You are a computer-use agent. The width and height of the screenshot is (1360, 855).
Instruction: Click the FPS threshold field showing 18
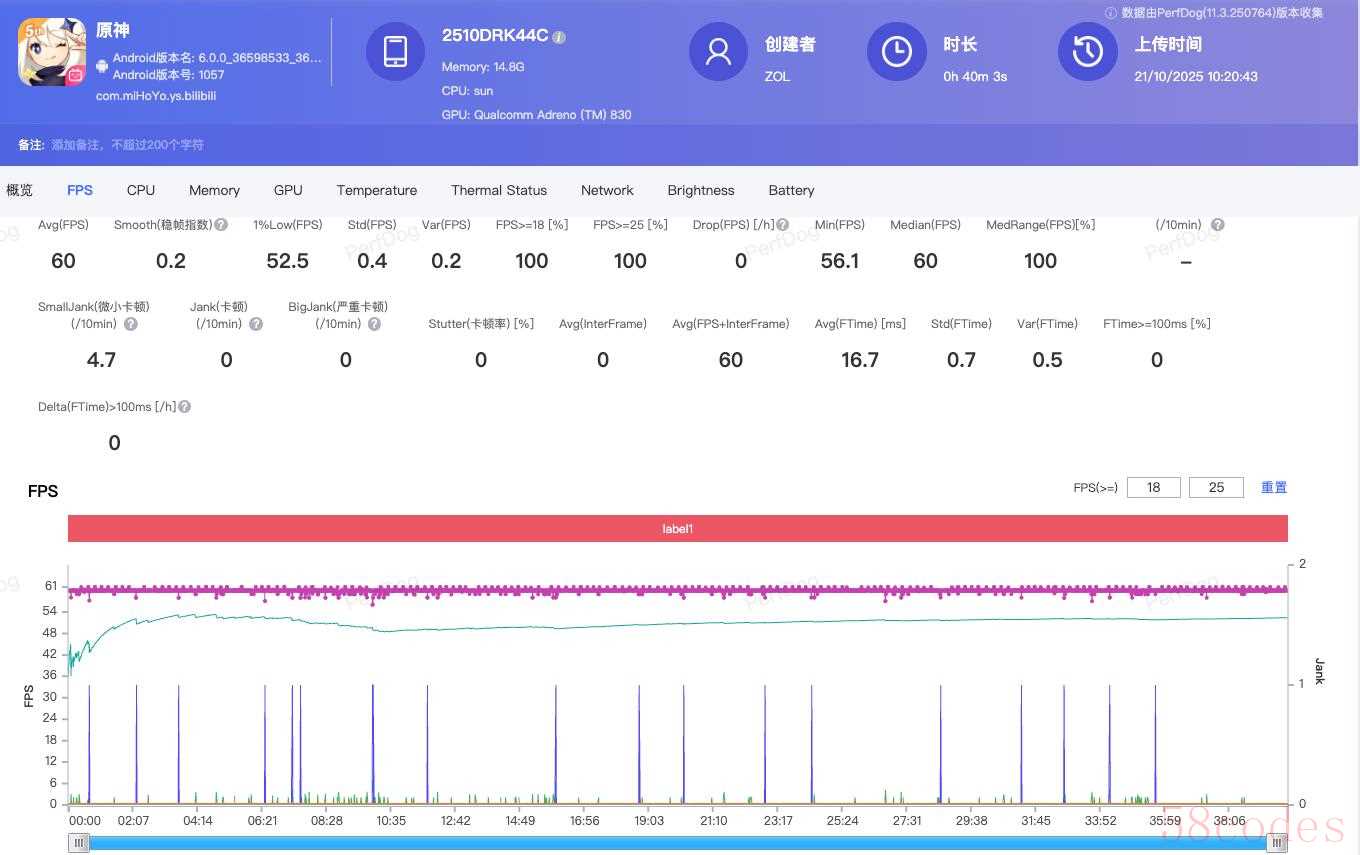click(1153, 487)
